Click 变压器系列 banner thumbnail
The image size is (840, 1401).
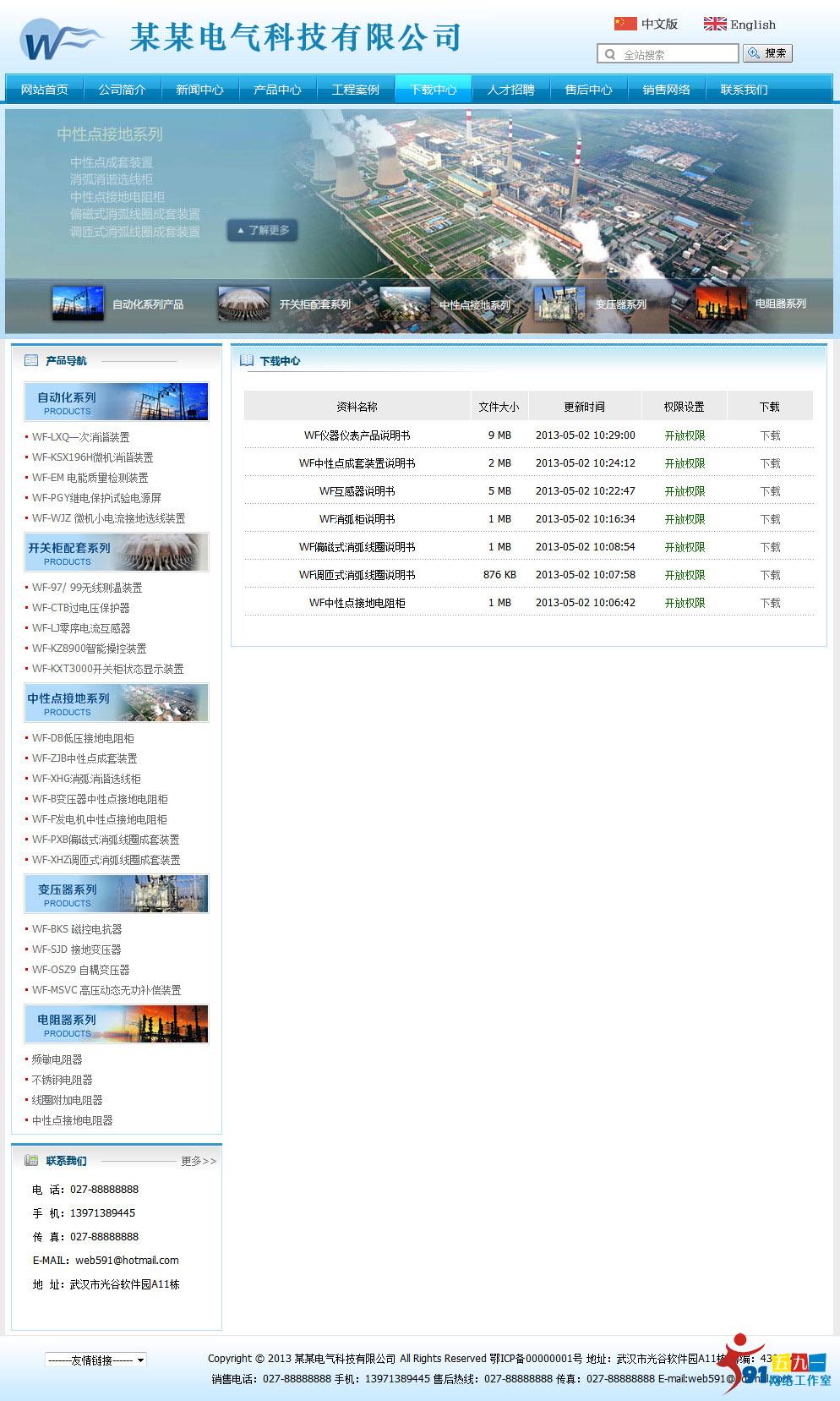click(559, 304)
